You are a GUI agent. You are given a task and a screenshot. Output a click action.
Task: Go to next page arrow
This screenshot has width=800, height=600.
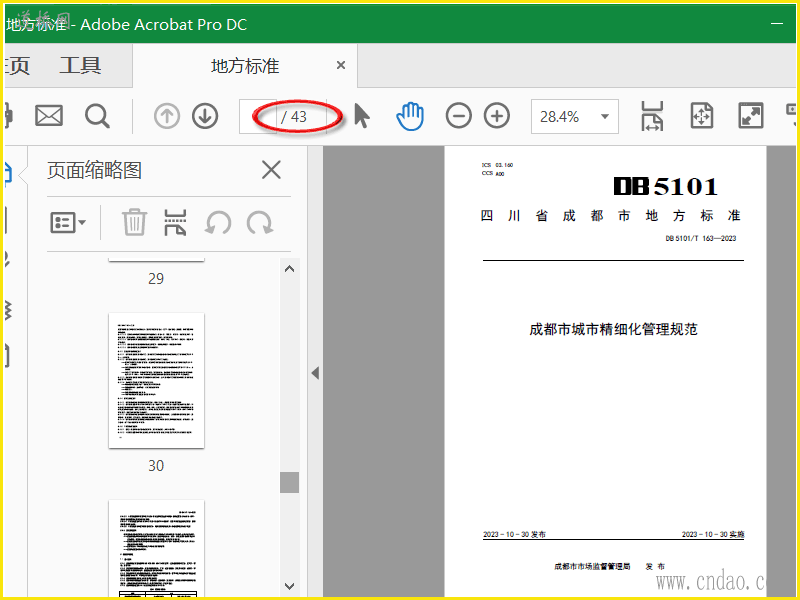pyautogui.click(x=205, y=116)
